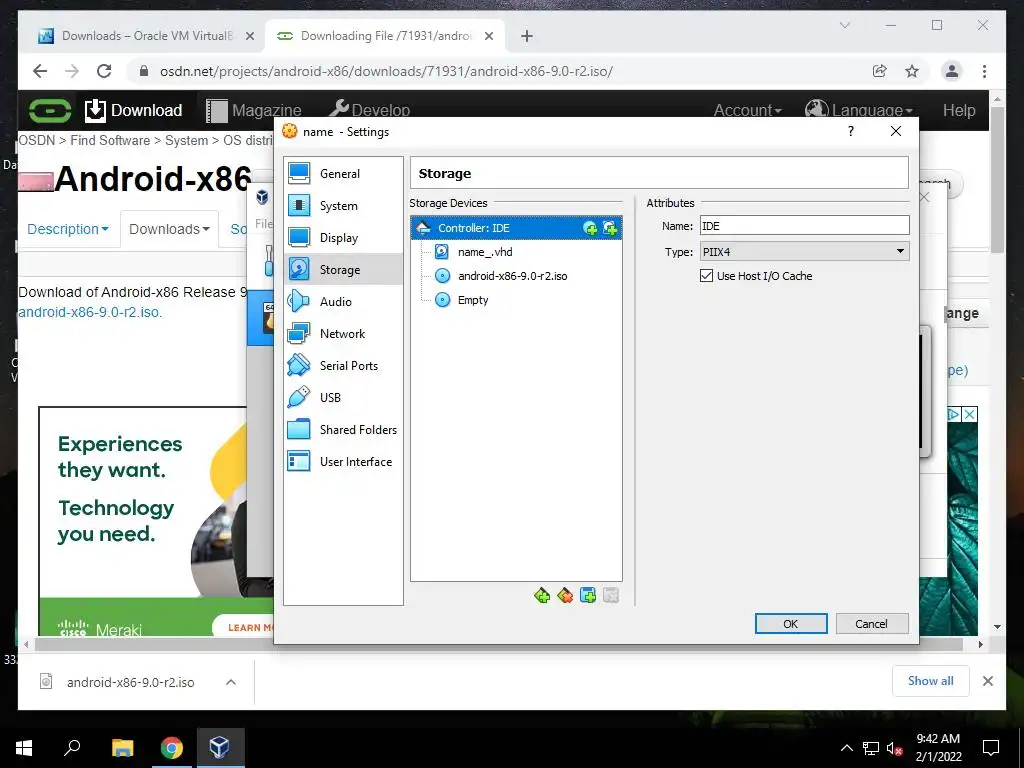Expand the Downloads tab dropdown
1024x768 pixels.
(169, 229)
